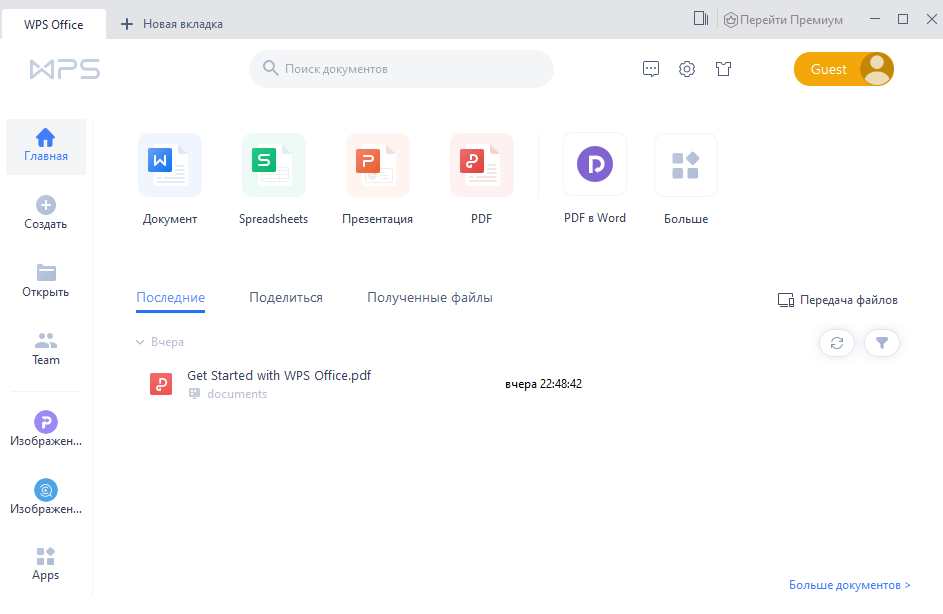The image size is (943, 614).
Task: Switch to the WPS Office tab
Action: coord(54,25)
